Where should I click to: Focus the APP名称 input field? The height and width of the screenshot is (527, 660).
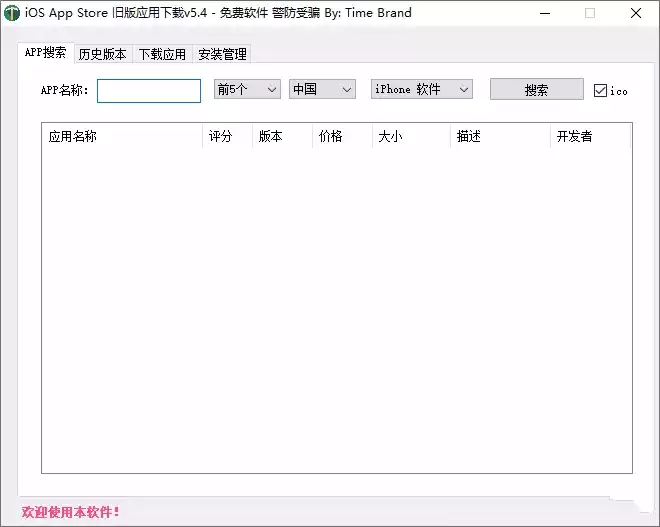tap(149, 91)
